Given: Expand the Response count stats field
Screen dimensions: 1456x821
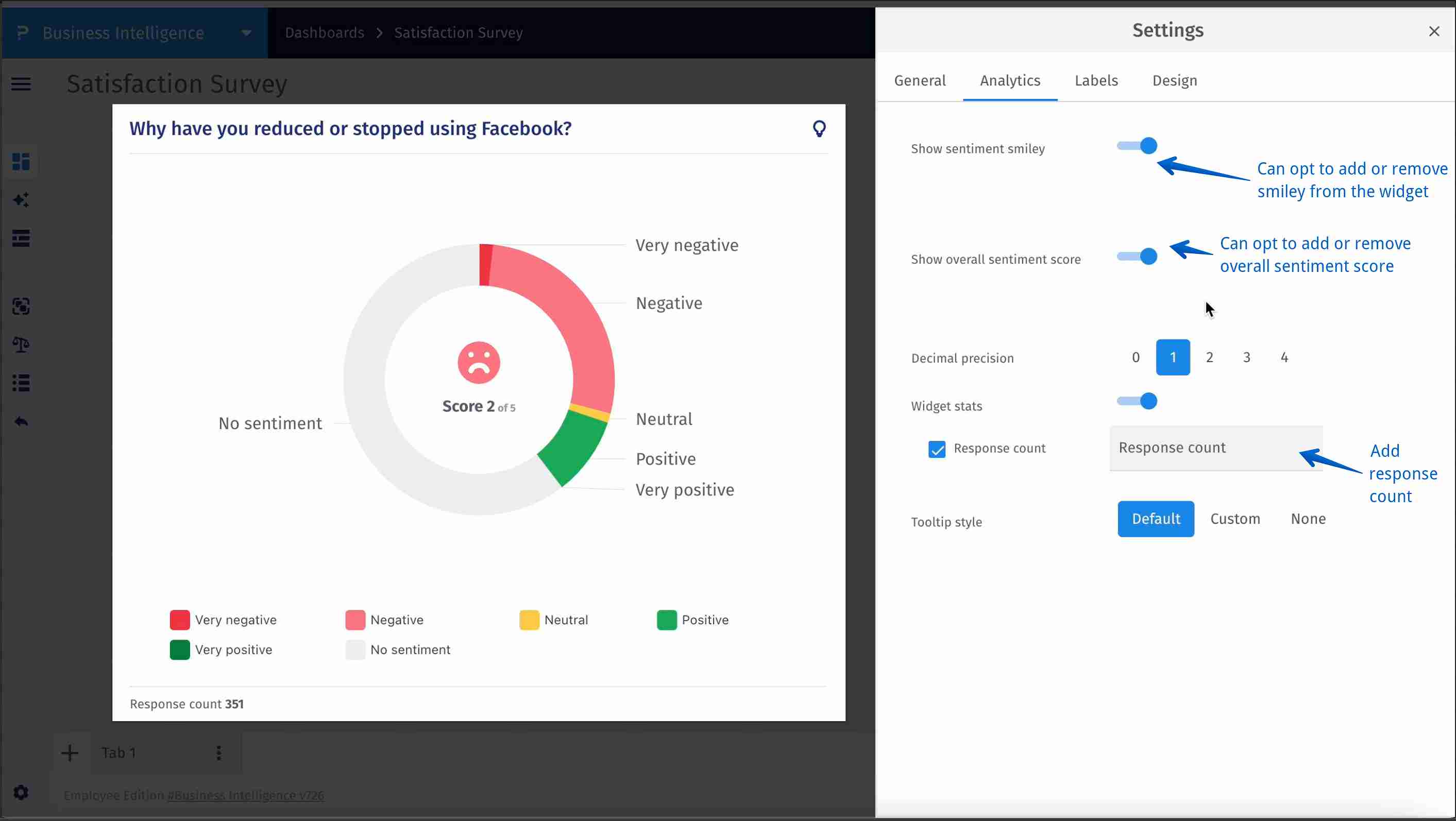Looking at the screenshot, I should point(1215,448).
